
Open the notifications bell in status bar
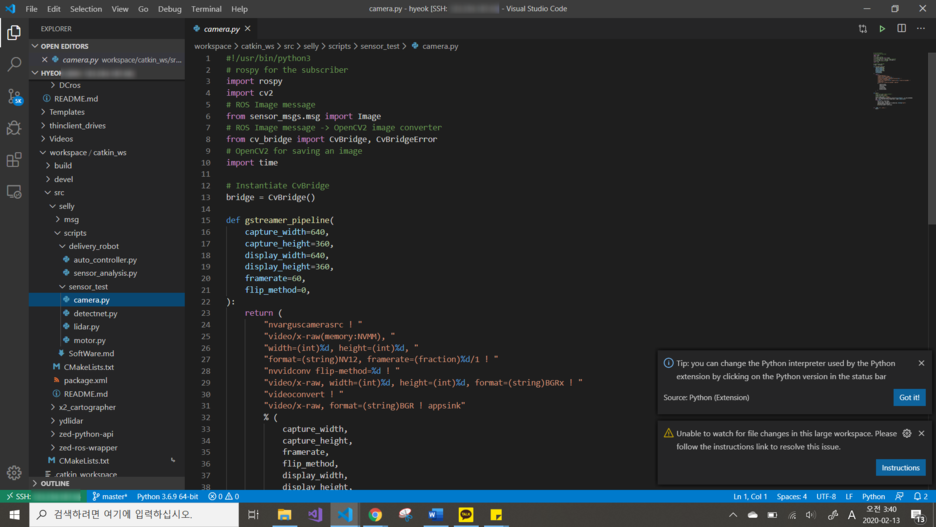[x=920, y=497]
